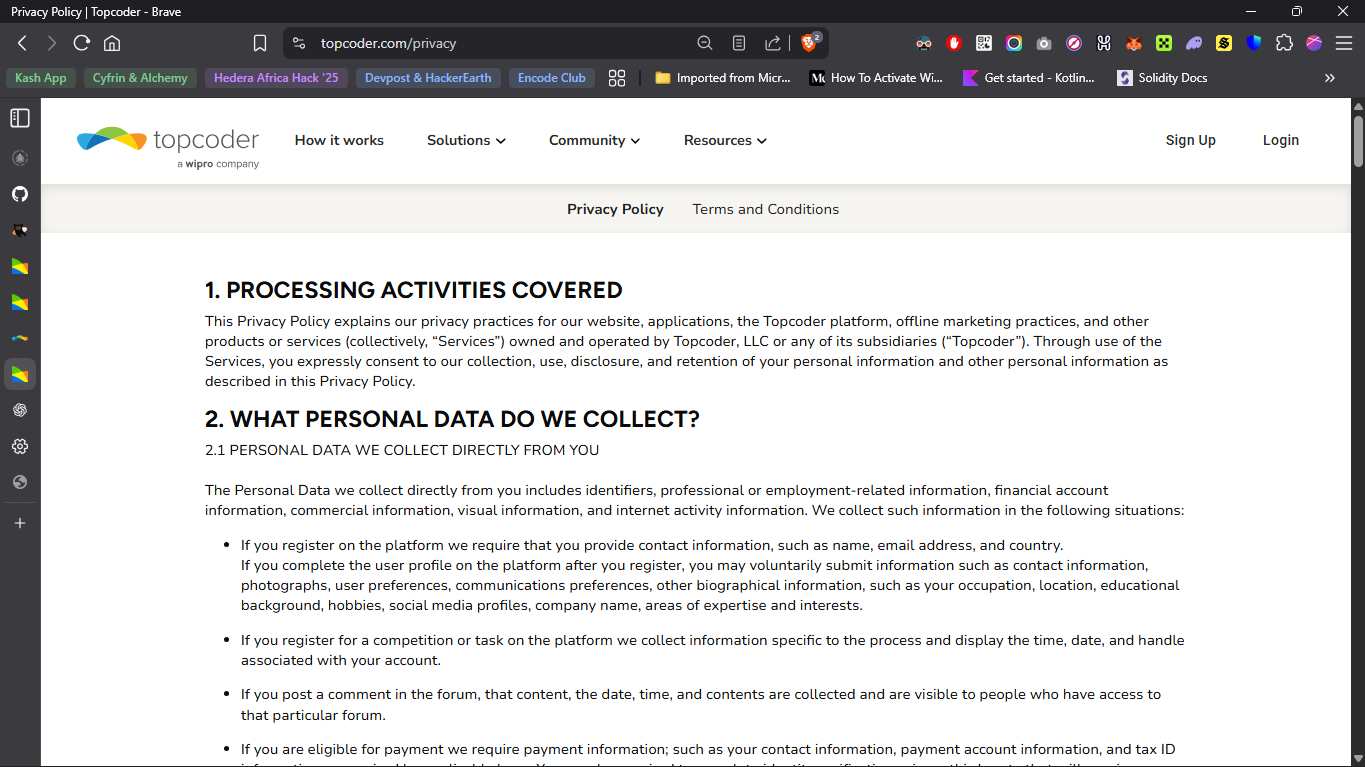The image size is (1365, 767).
Task: Toggle Brave reader mode icon
Action: pyautogui.click(x=739, y=43)
